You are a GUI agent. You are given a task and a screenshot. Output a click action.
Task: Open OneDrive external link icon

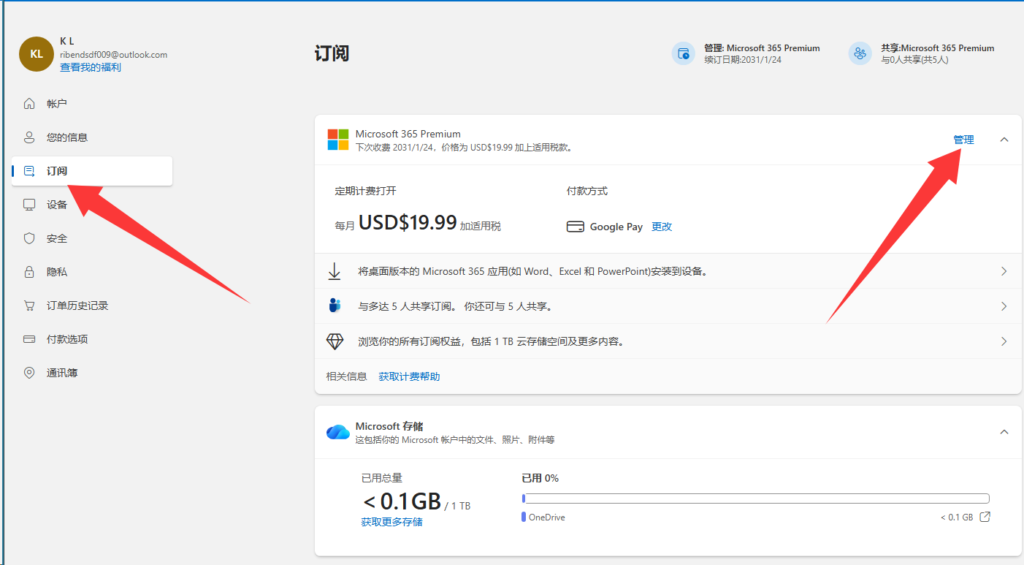pyautogui.click(x=984, y=517)
